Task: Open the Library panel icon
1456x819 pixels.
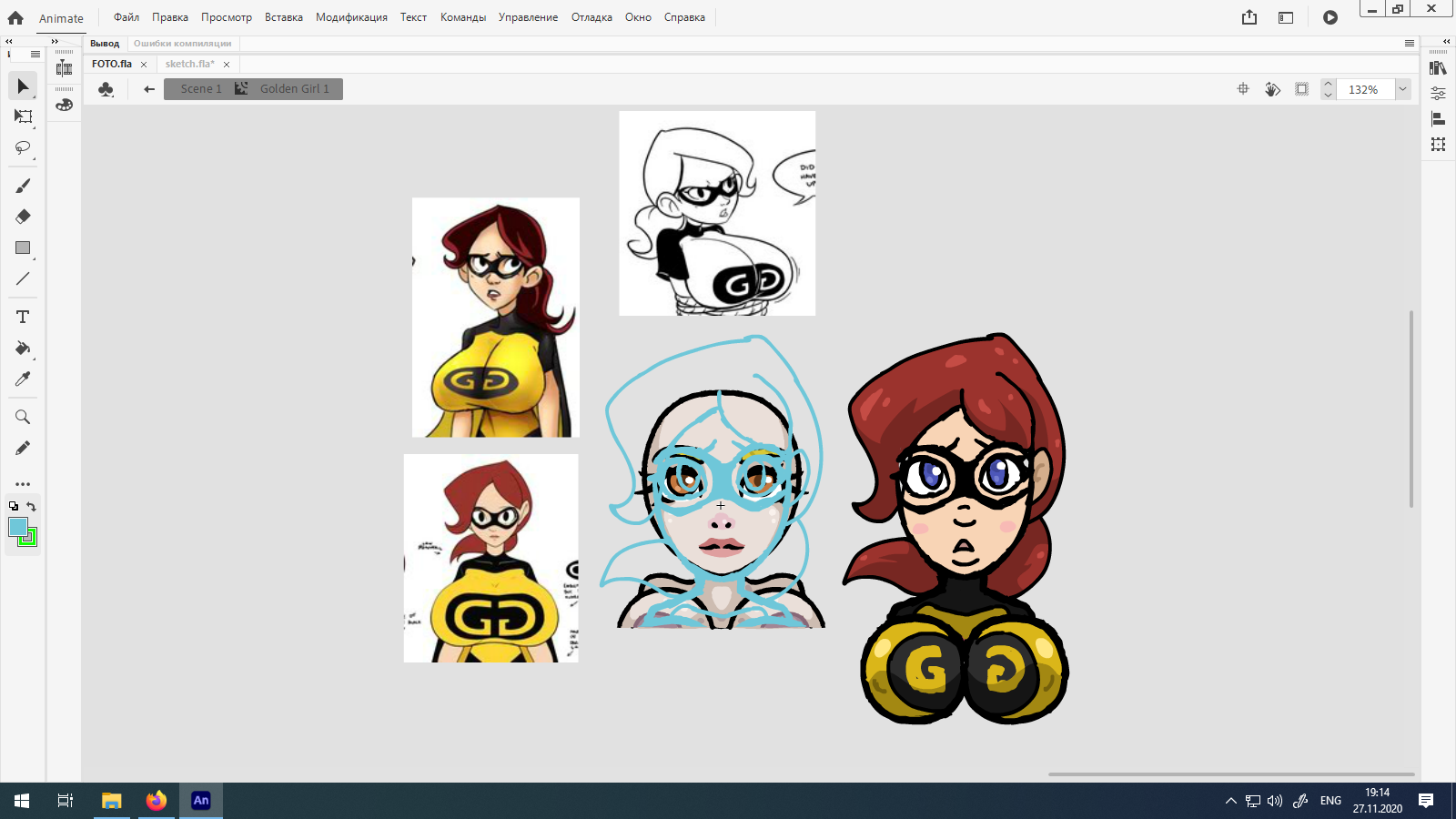Action: (x=1438, y=68)
